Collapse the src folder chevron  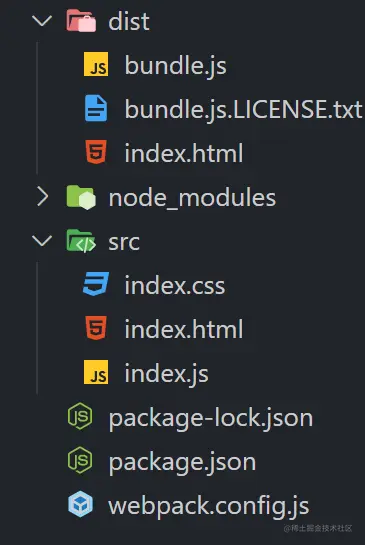[42, 241]
